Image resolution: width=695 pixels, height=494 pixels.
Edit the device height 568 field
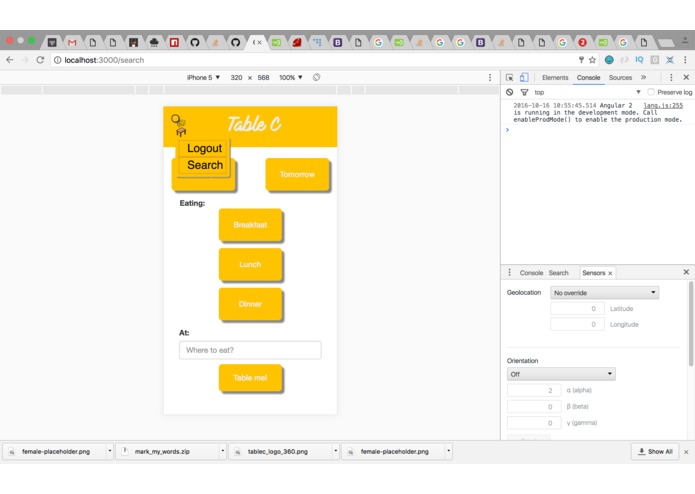tap(263, 78)
